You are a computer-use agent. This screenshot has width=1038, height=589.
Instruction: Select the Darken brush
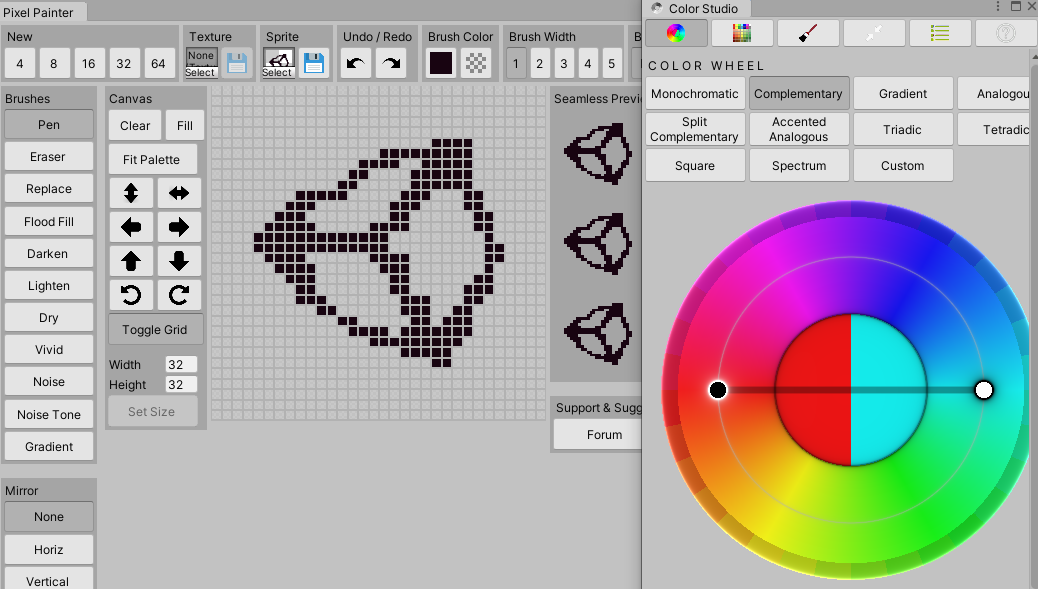(x=49, y=253)
